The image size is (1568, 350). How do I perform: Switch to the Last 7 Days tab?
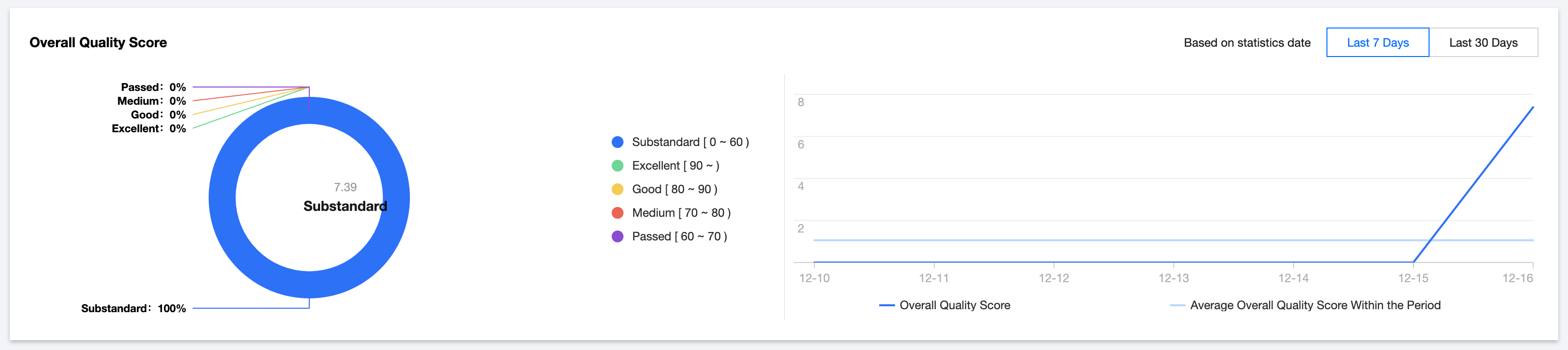1377,43
